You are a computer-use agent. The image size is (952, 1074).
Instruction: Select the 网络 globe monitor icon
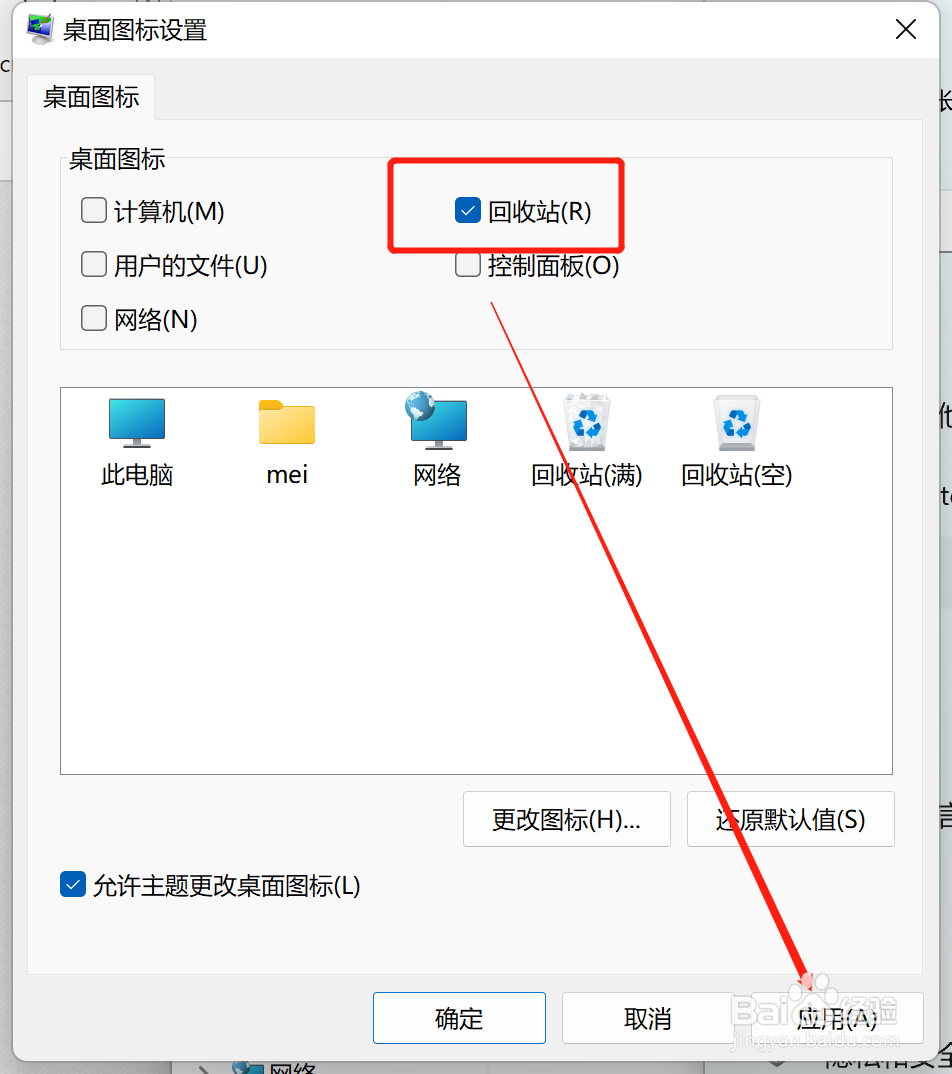coord(436,421)
